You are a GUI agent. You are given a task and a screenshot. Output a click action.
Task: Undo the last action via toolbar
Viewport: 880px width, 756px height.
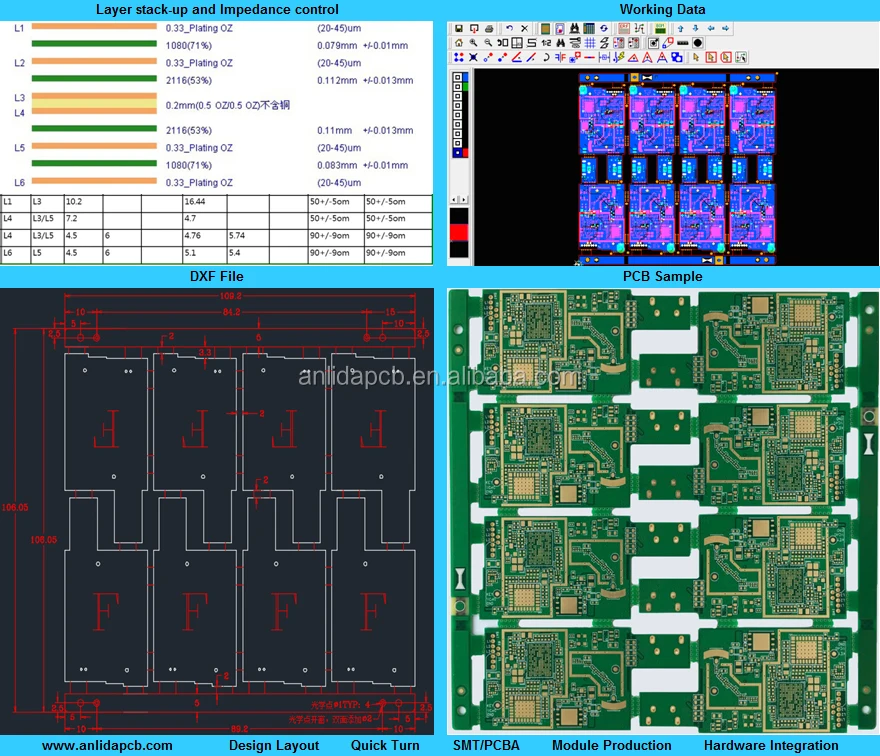pos(509,28)
